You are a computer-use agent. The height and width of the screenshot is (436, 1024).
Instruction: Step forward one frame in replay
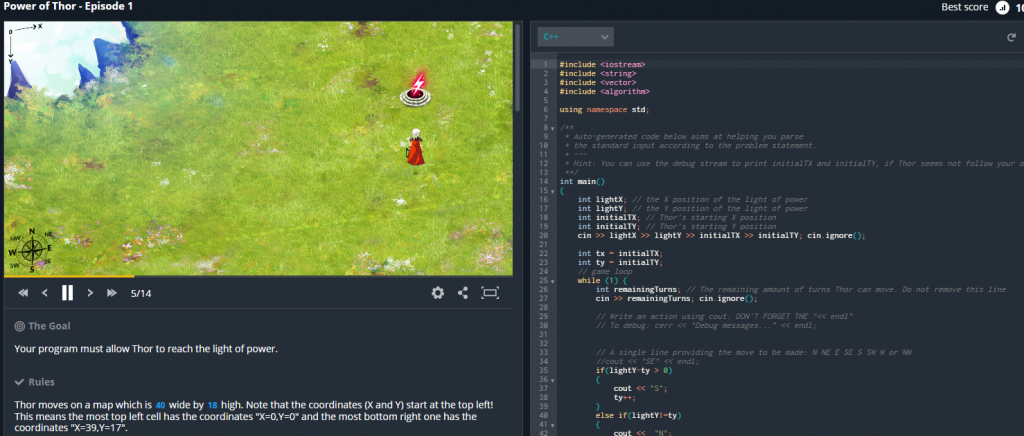point(90,293)
